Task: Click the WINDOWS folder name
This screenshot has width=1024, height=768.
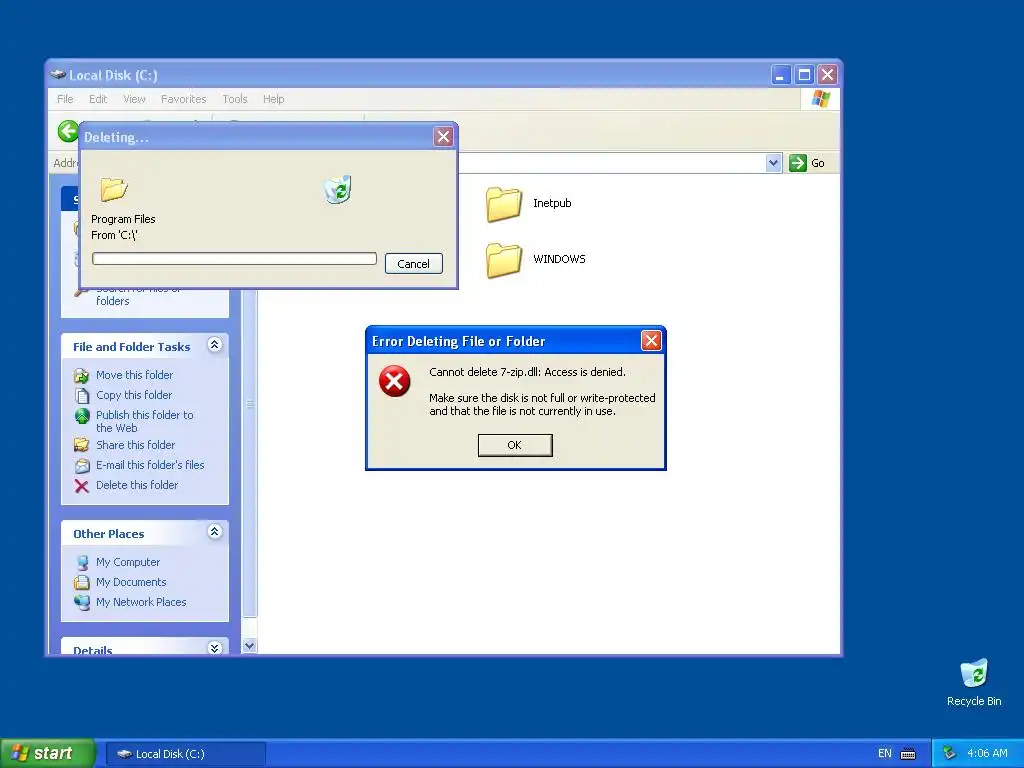Action: 559,259
